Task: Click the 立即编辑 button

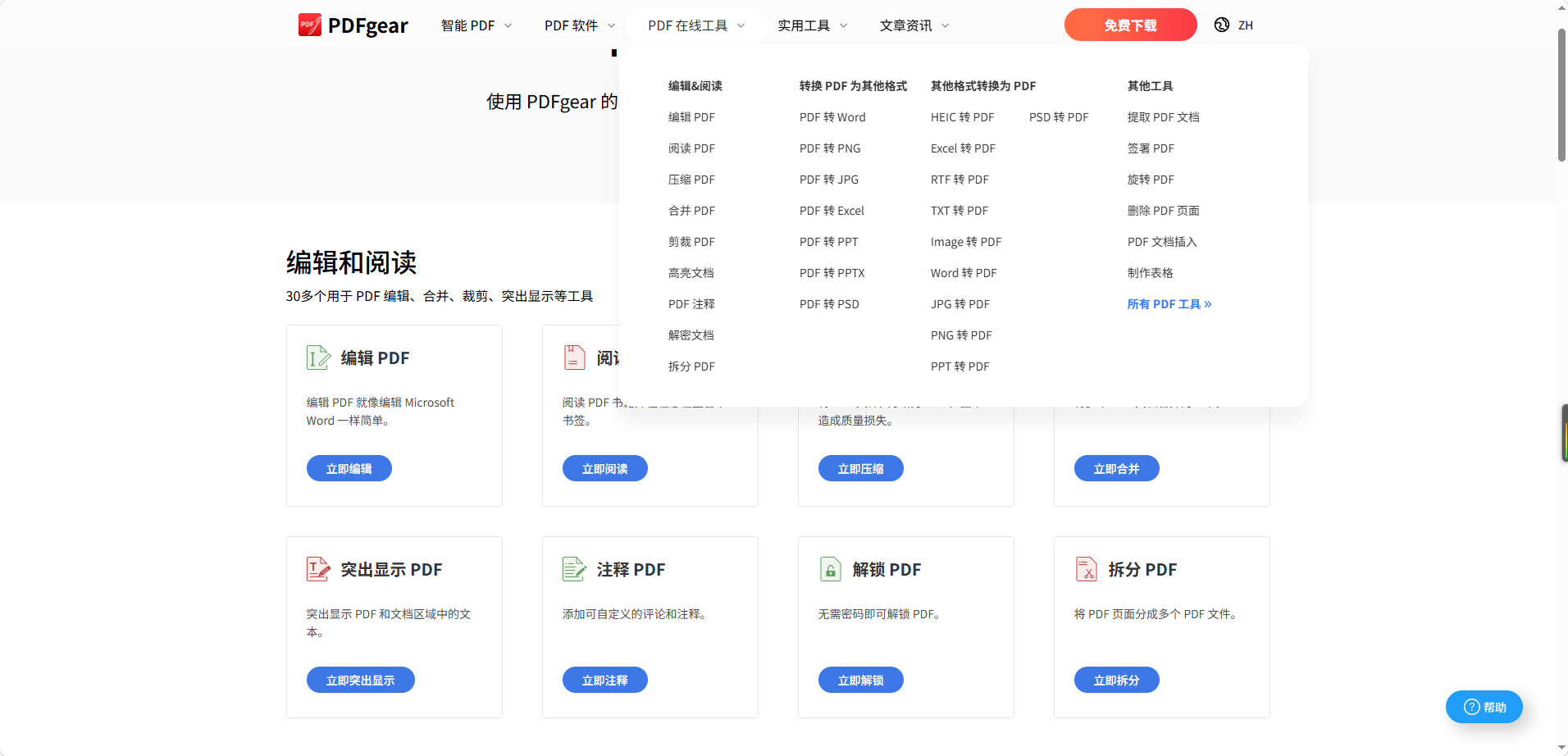Action: pos(349,468)
